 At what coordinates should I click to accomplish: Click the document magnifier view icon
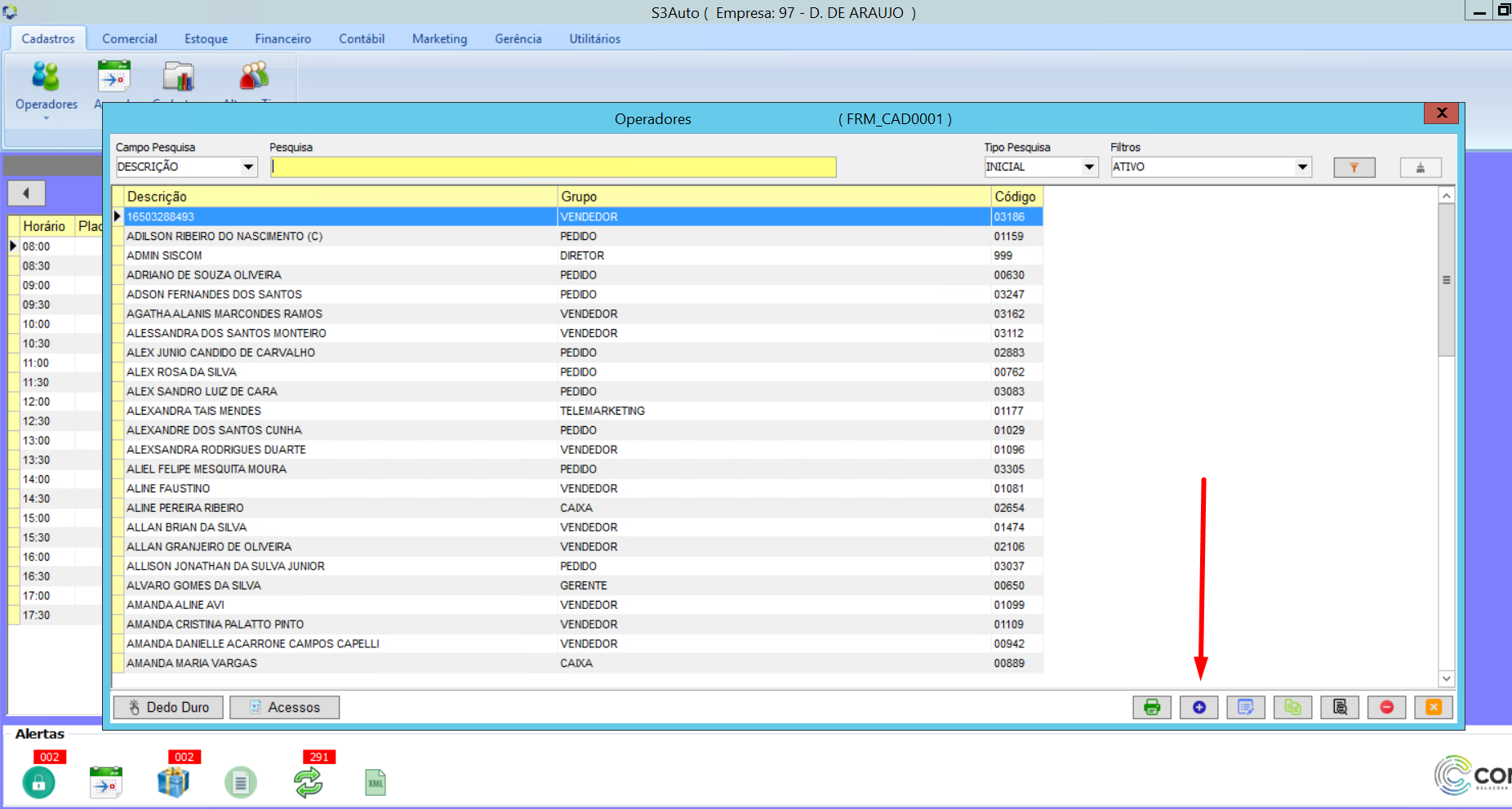(x=1340, y=707)
